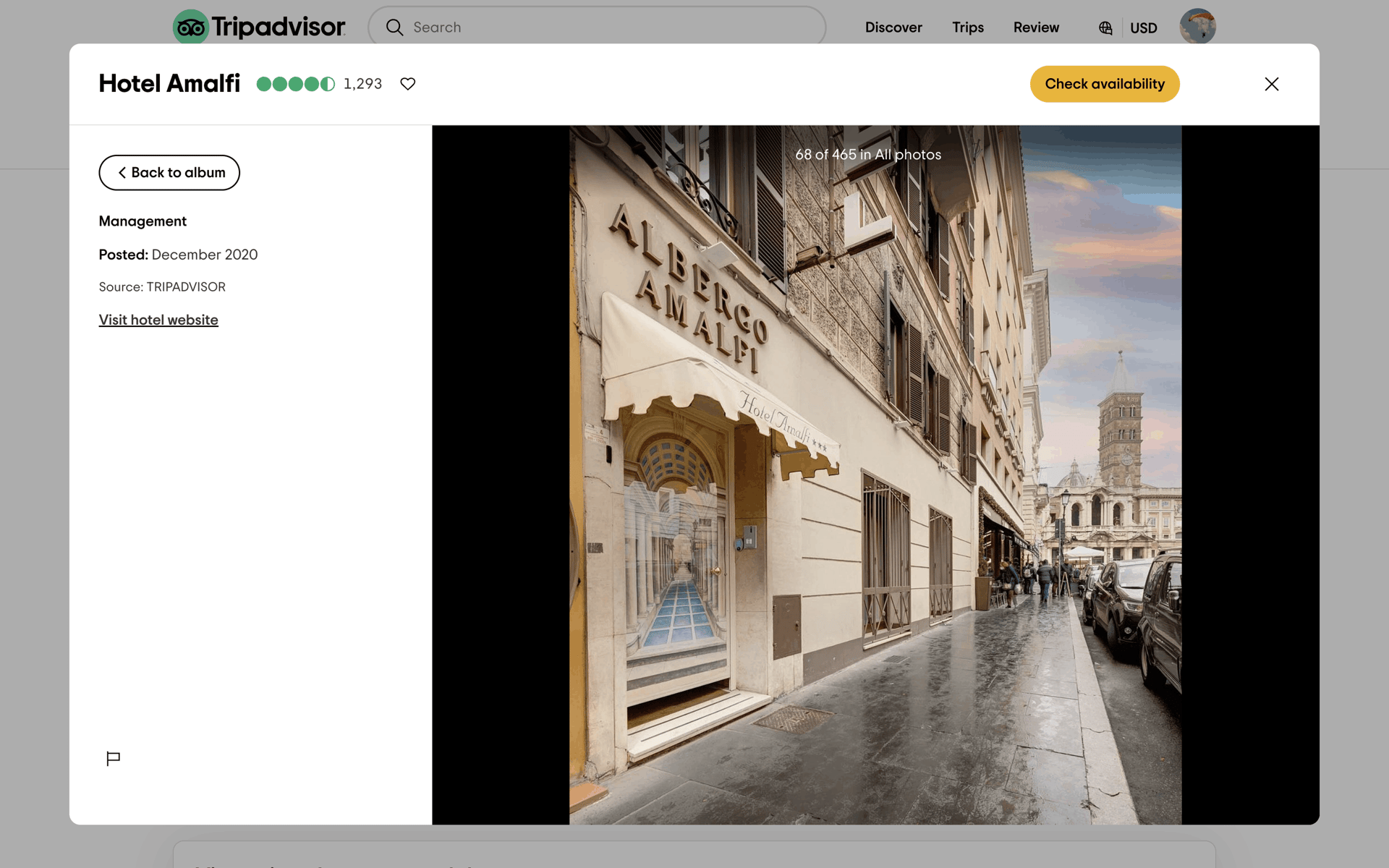Click the 68 of 465 photo counter
Image resolution: width=1389 pixels, height=868 pixels.
click(868, 155)
